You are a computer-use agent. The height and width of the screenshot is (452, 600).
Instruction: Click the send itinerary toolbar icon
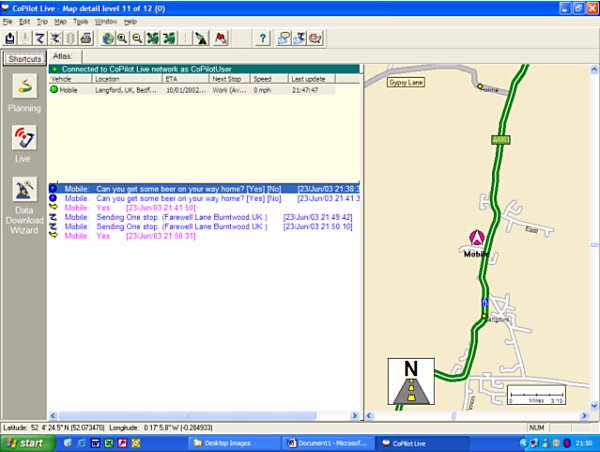300,38
